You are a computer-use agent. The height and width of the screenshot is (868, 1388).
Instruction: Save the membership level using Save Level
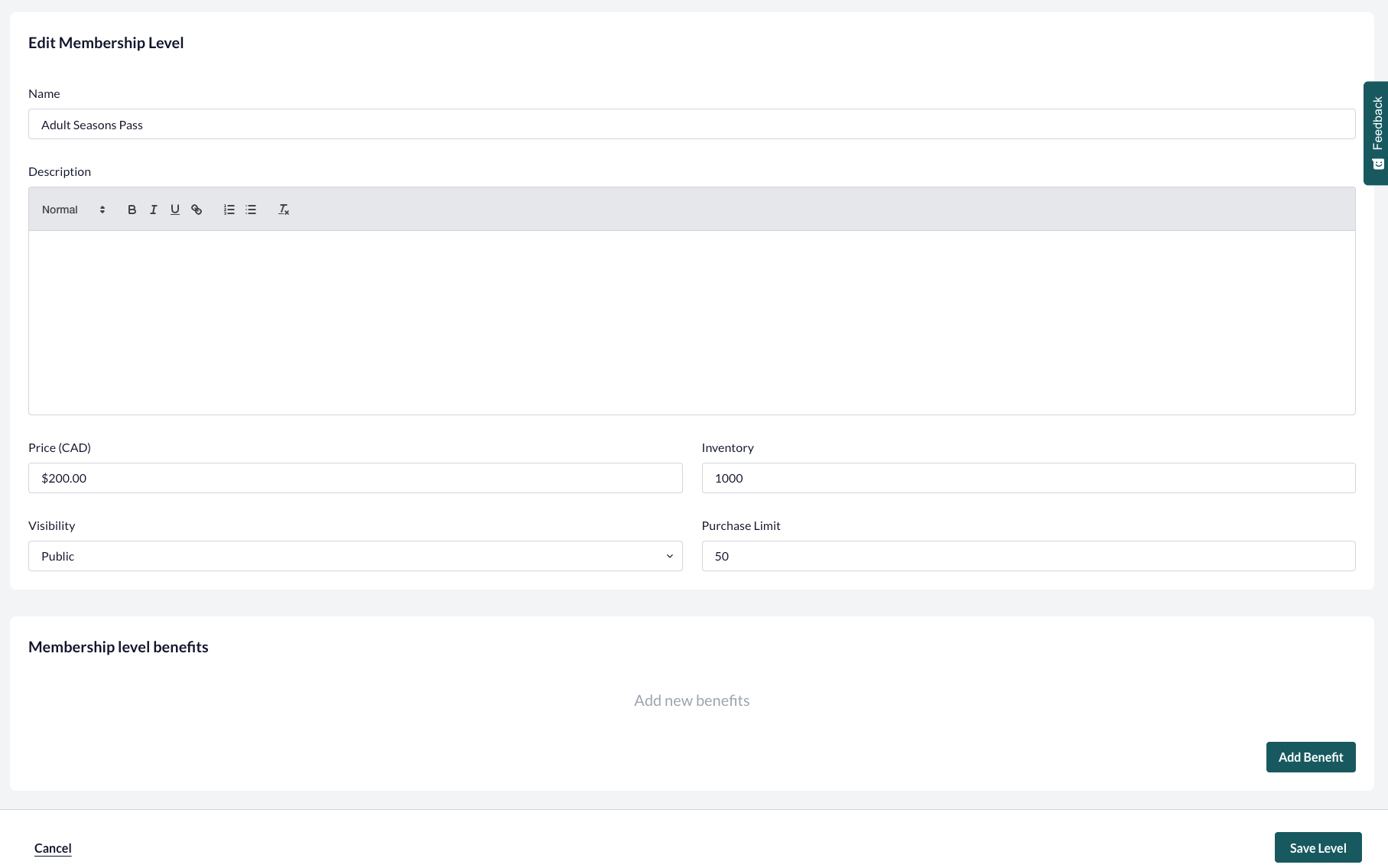[1318, 847]
